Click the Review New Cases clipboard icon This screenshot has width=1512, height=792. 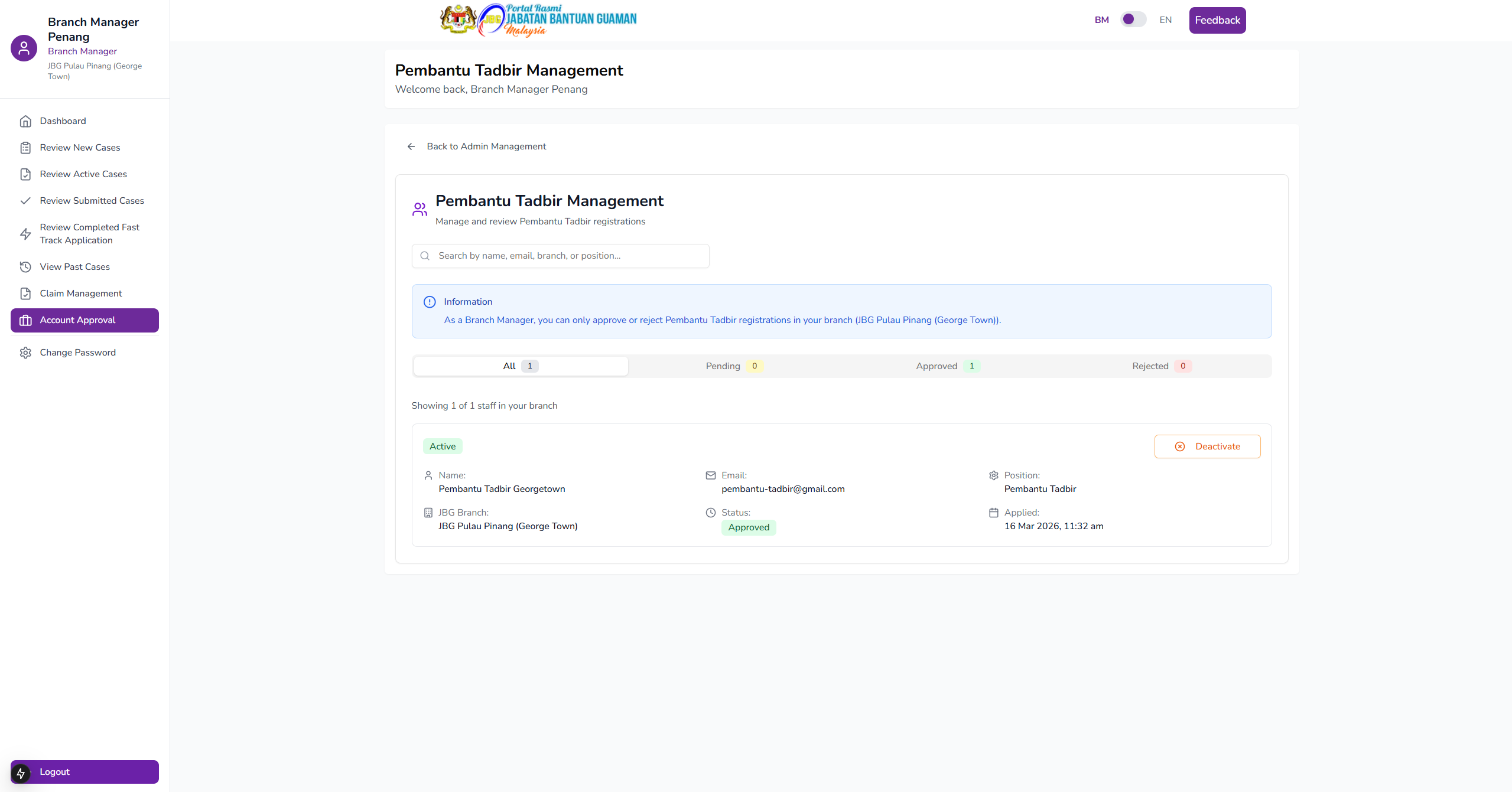click(x=25, y=148)
